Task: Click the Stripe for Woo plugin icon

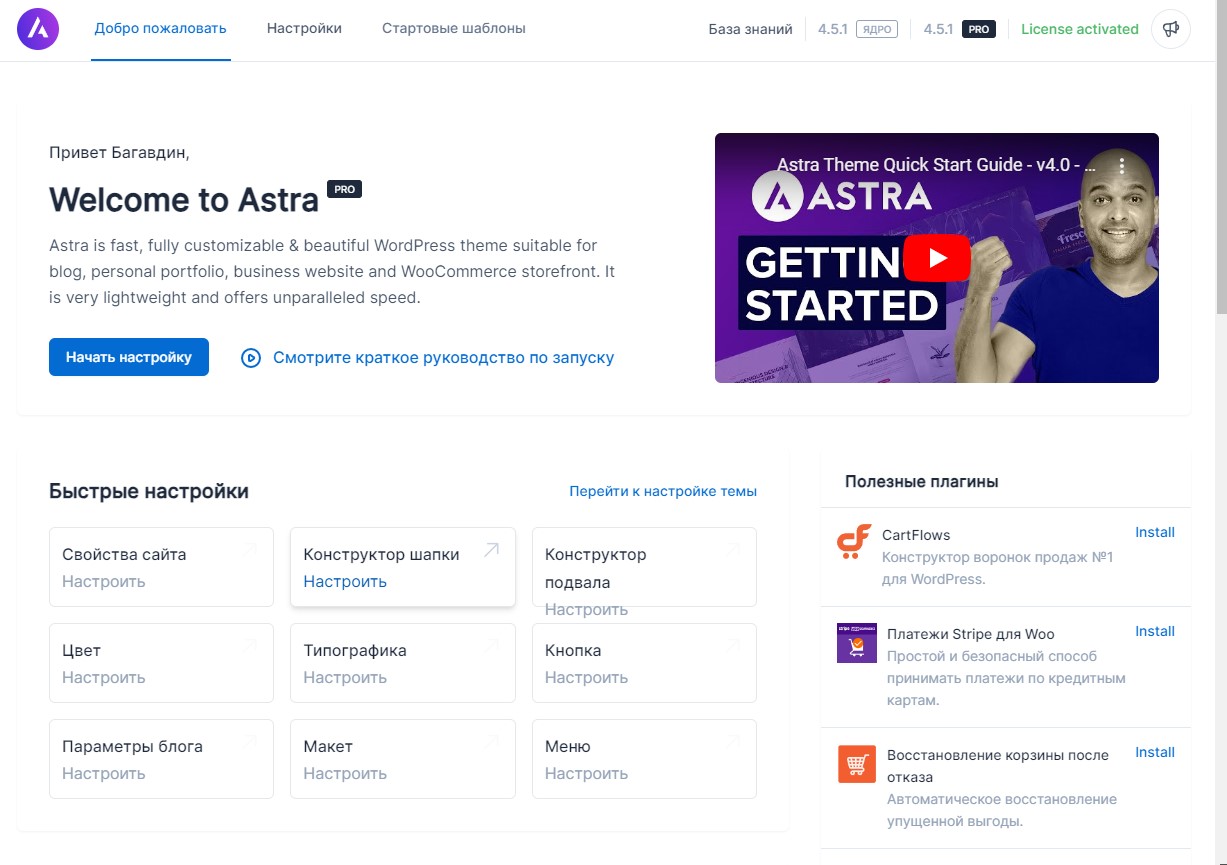Action: click(x=856, y=643)
